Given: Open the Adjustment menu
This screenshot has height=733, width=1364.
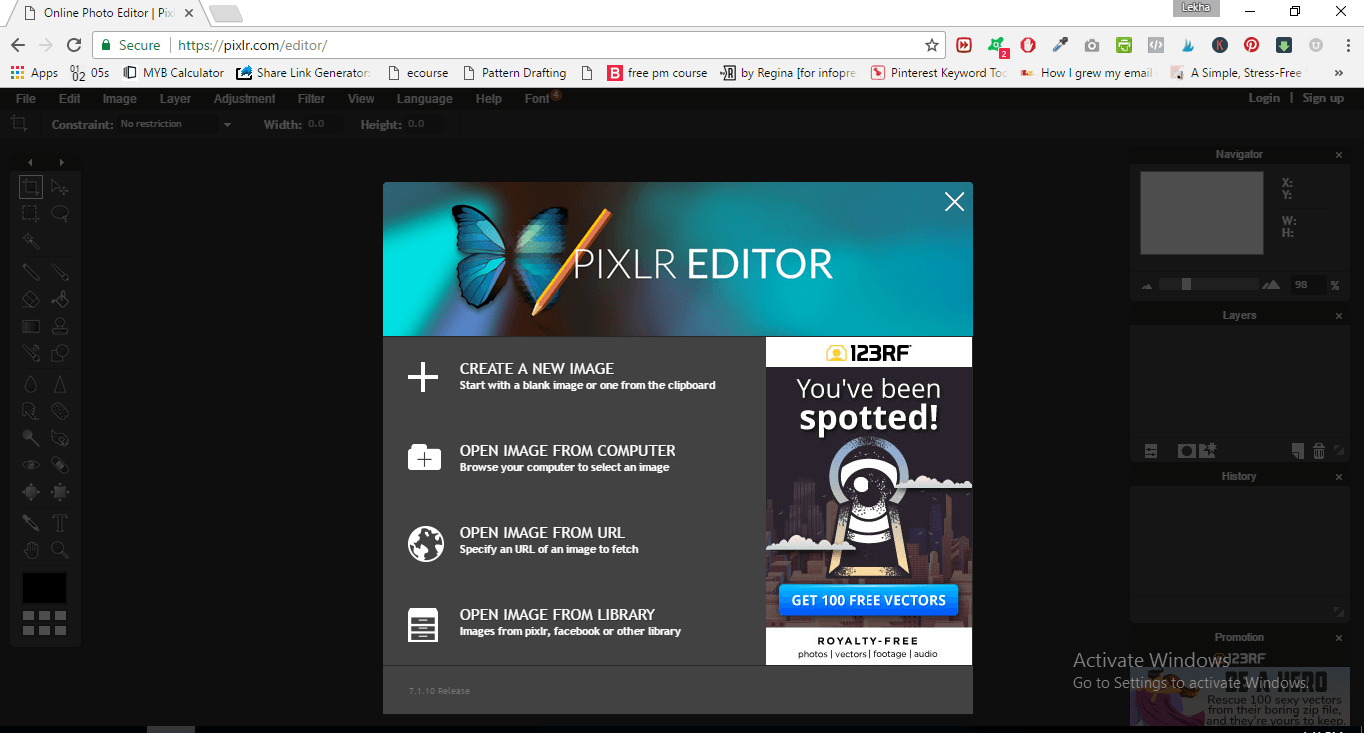Looking at the screenshot, I should pos(244,98).
